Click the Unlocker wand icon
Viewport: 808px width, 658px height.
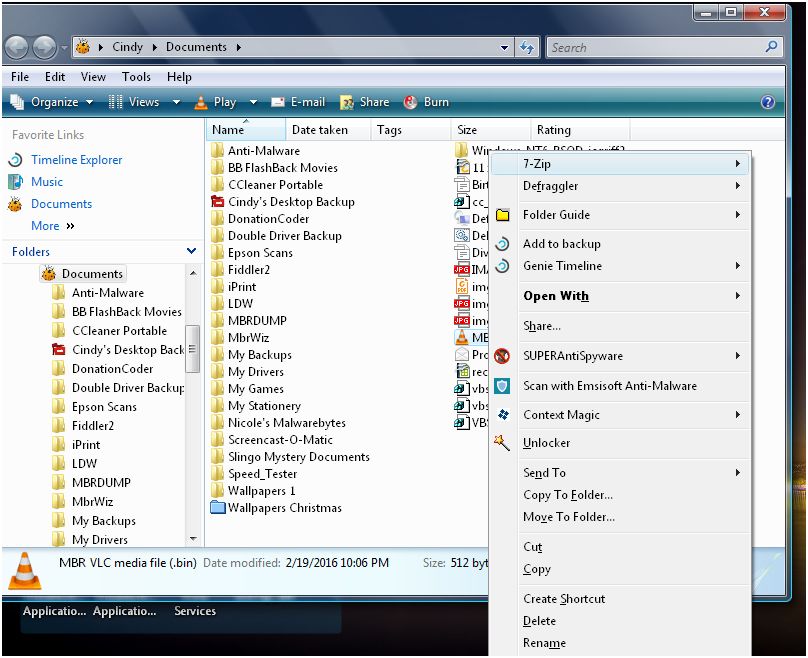(x=502, y=443)
